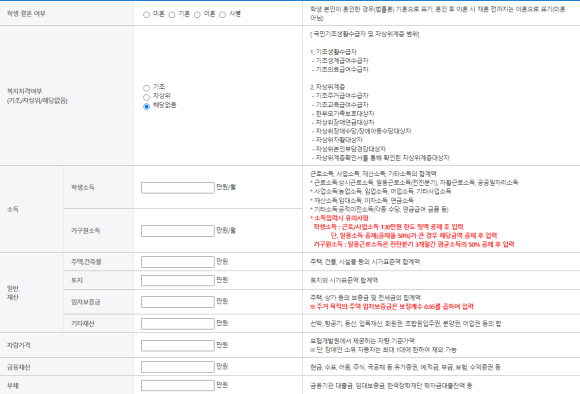The height and width of the screenshot is (394, 580).
Task: Click the 만원/월 unit beside 학생소득
Action: [226, 187]
